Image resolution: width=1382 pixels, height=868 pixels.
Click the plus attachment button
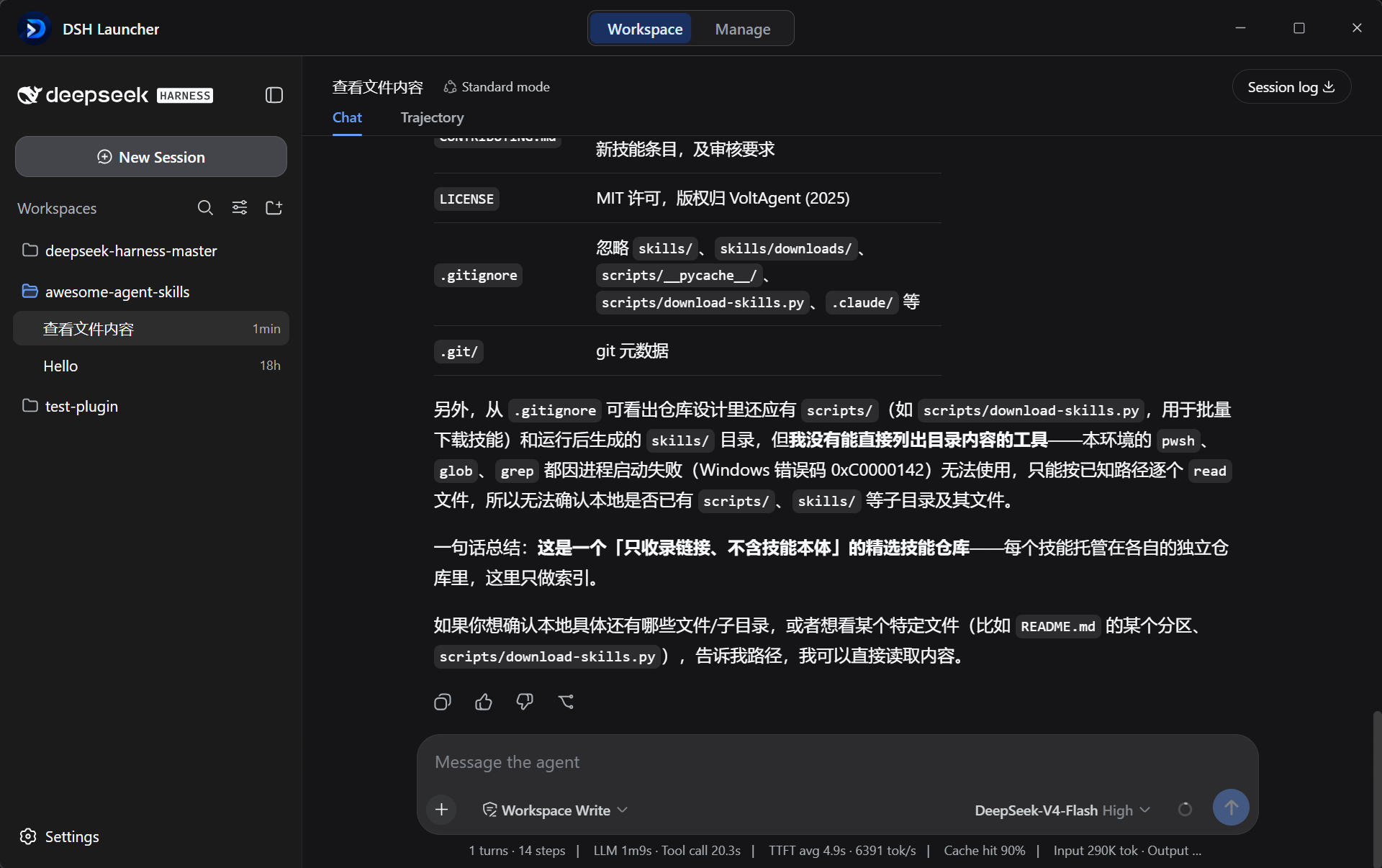click(442, 810)
